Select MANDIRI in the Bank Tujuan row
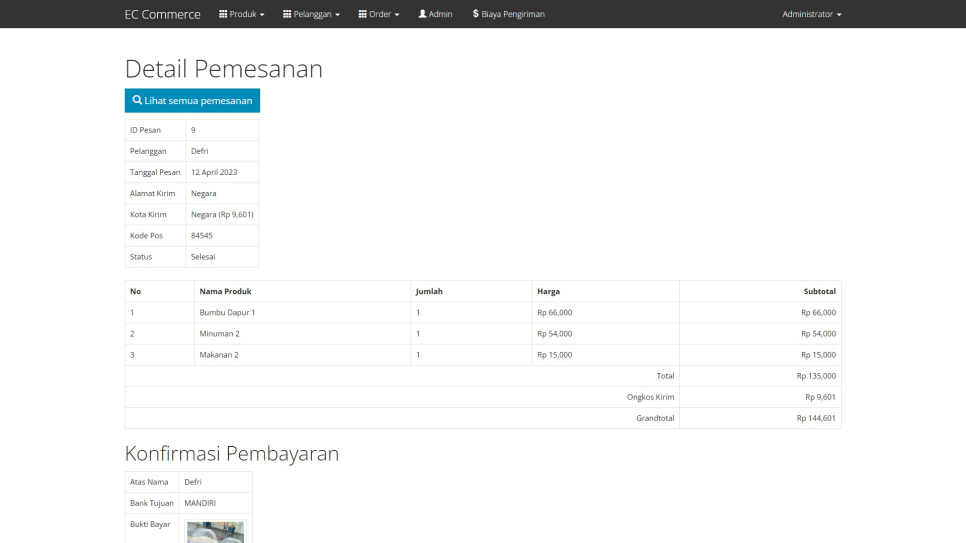 (x=200, y=503)
